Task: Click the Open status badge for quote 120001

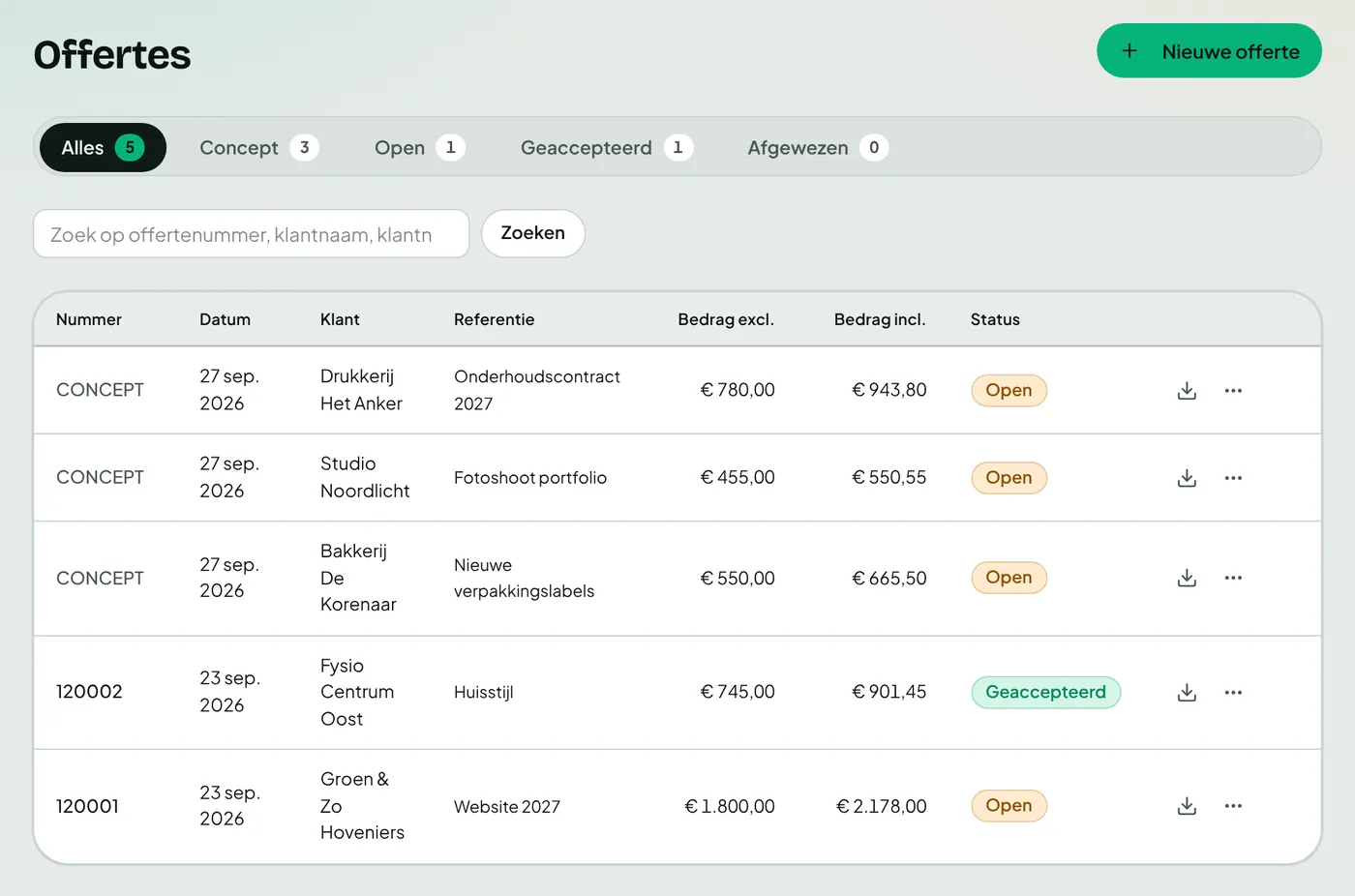Action: 1009,806
